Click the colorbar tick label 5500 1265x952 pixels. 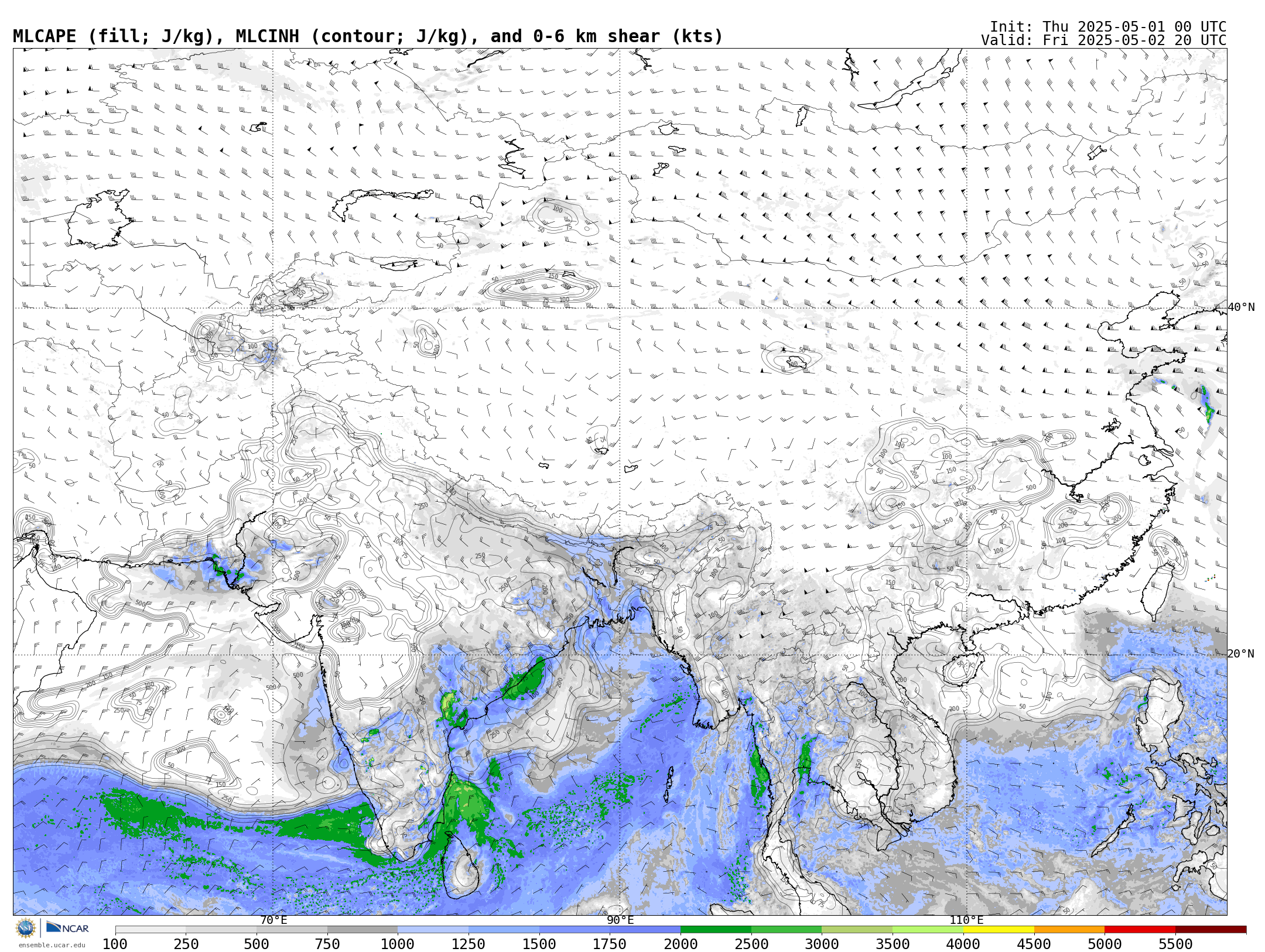(1175, 944)
